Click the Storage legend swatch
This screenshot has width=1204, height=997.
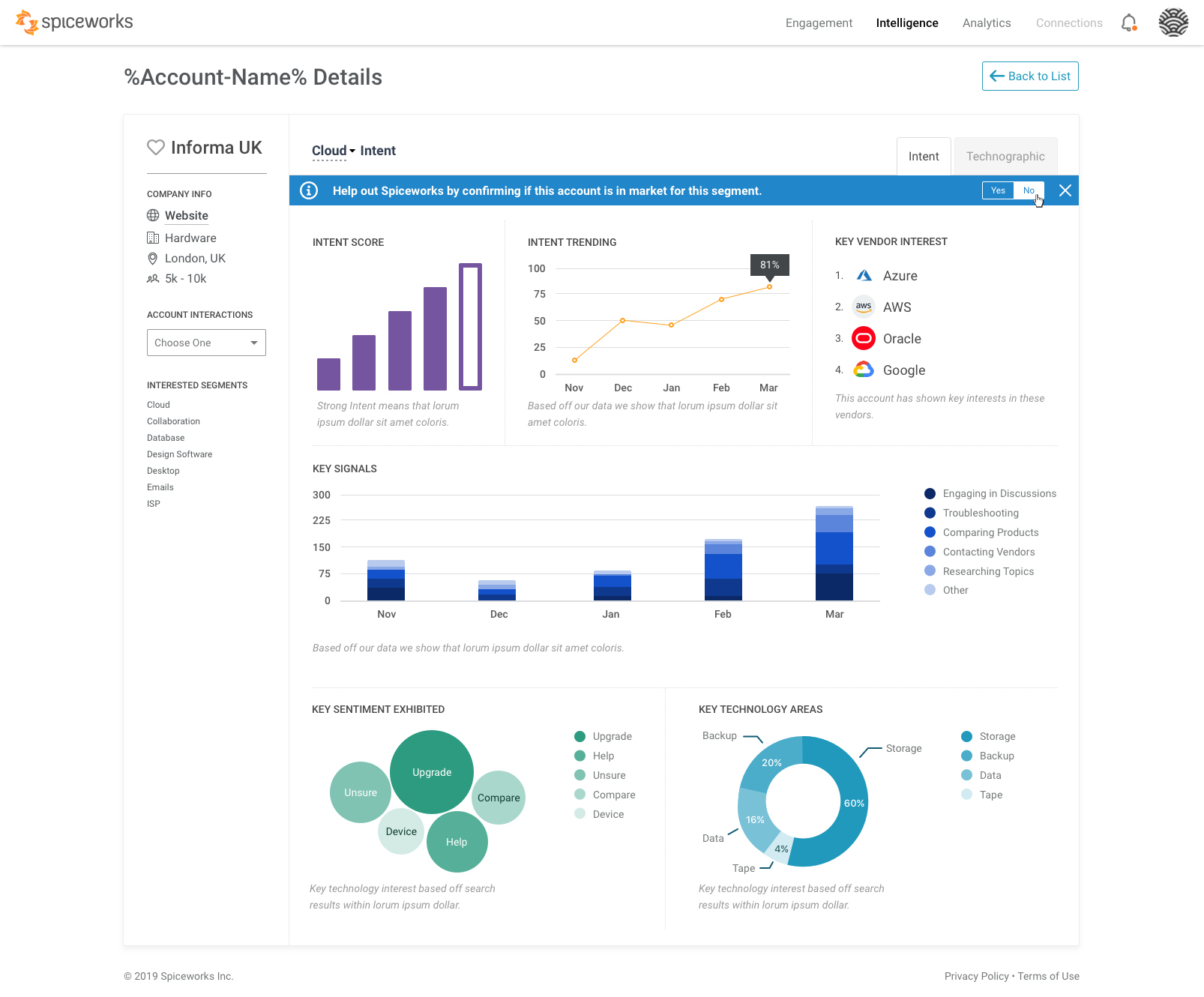967,736
